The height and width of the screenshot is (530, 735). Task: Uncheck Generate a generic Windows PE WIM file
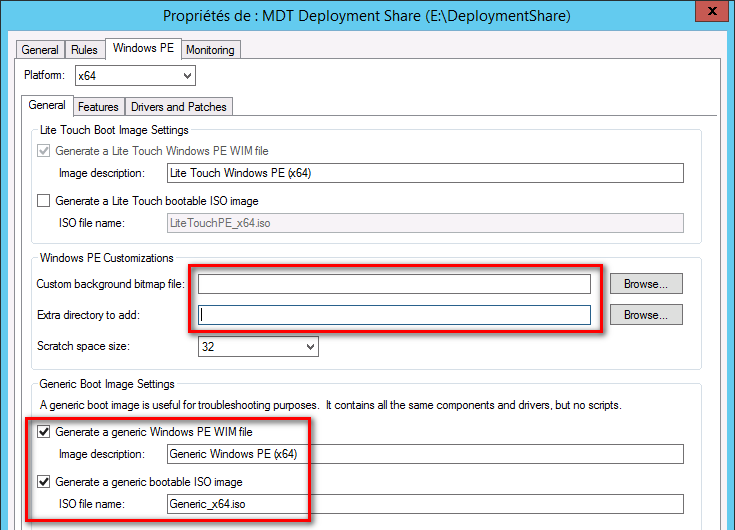(x=43, y=432)
